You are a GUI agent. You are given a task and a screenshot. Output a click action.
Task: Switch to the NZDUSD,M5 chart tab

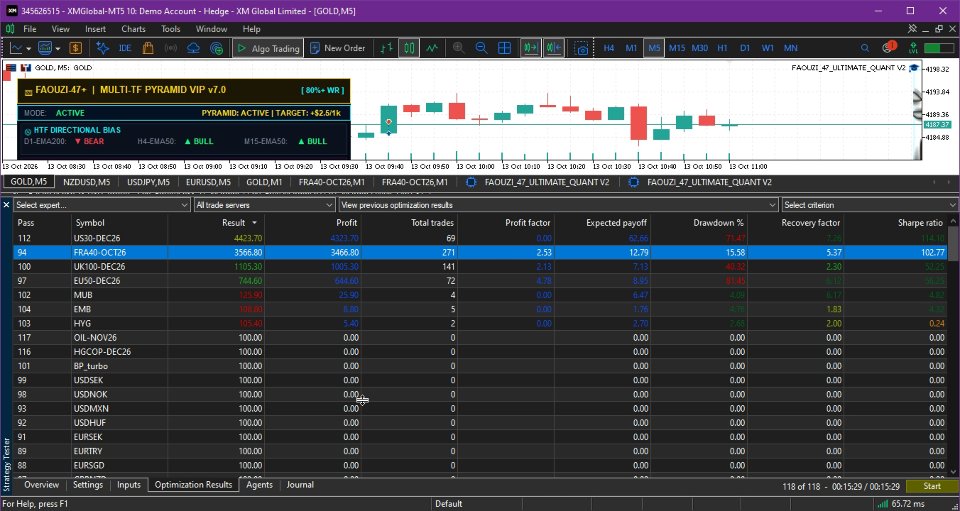87,182
